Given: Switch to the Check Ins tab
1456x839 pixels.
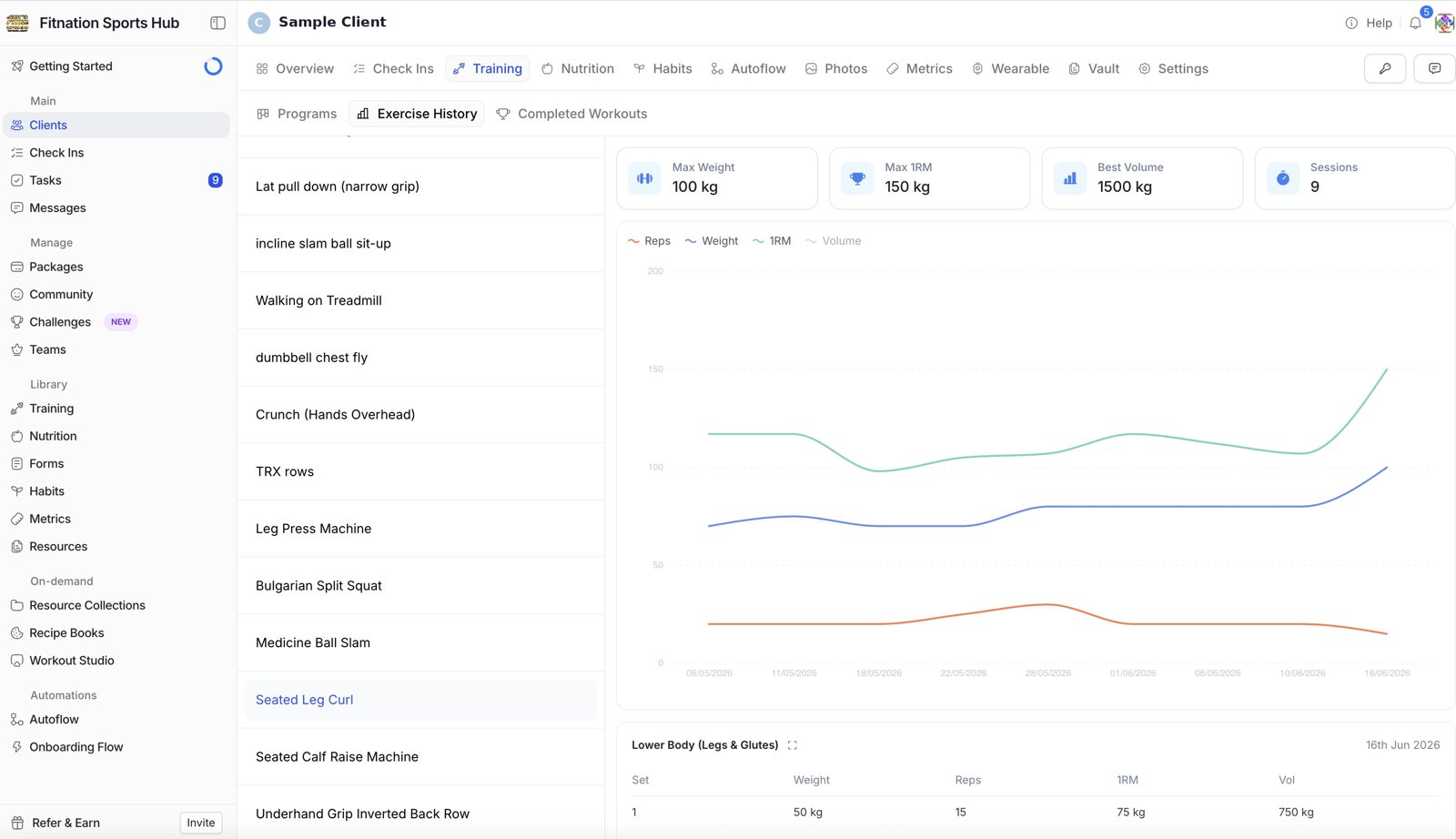Looking at the screenshot, I should 393,68.
